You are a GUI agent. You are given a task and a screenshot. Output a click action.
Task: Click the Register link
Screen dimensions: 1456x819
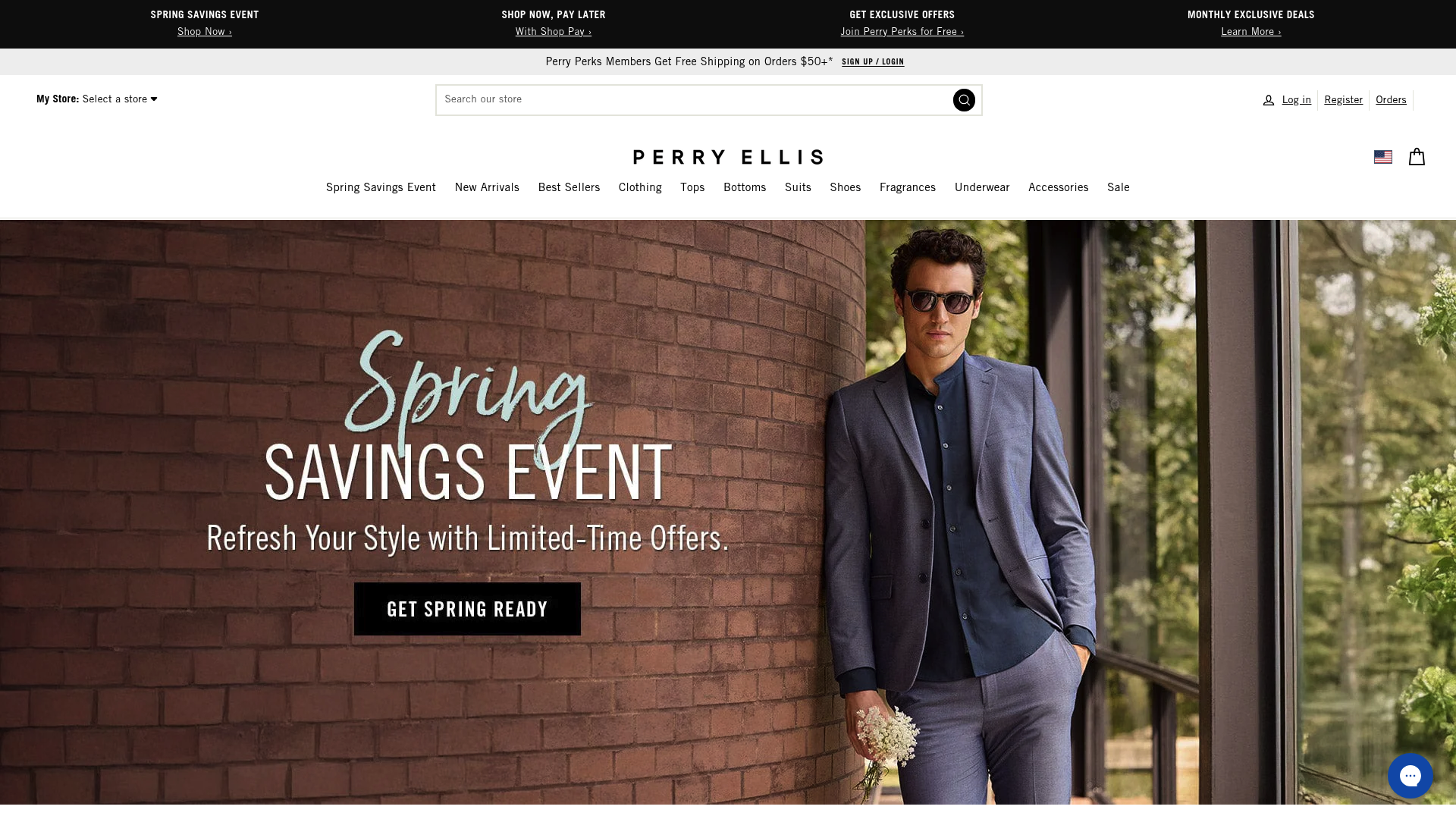[1343, 100]
